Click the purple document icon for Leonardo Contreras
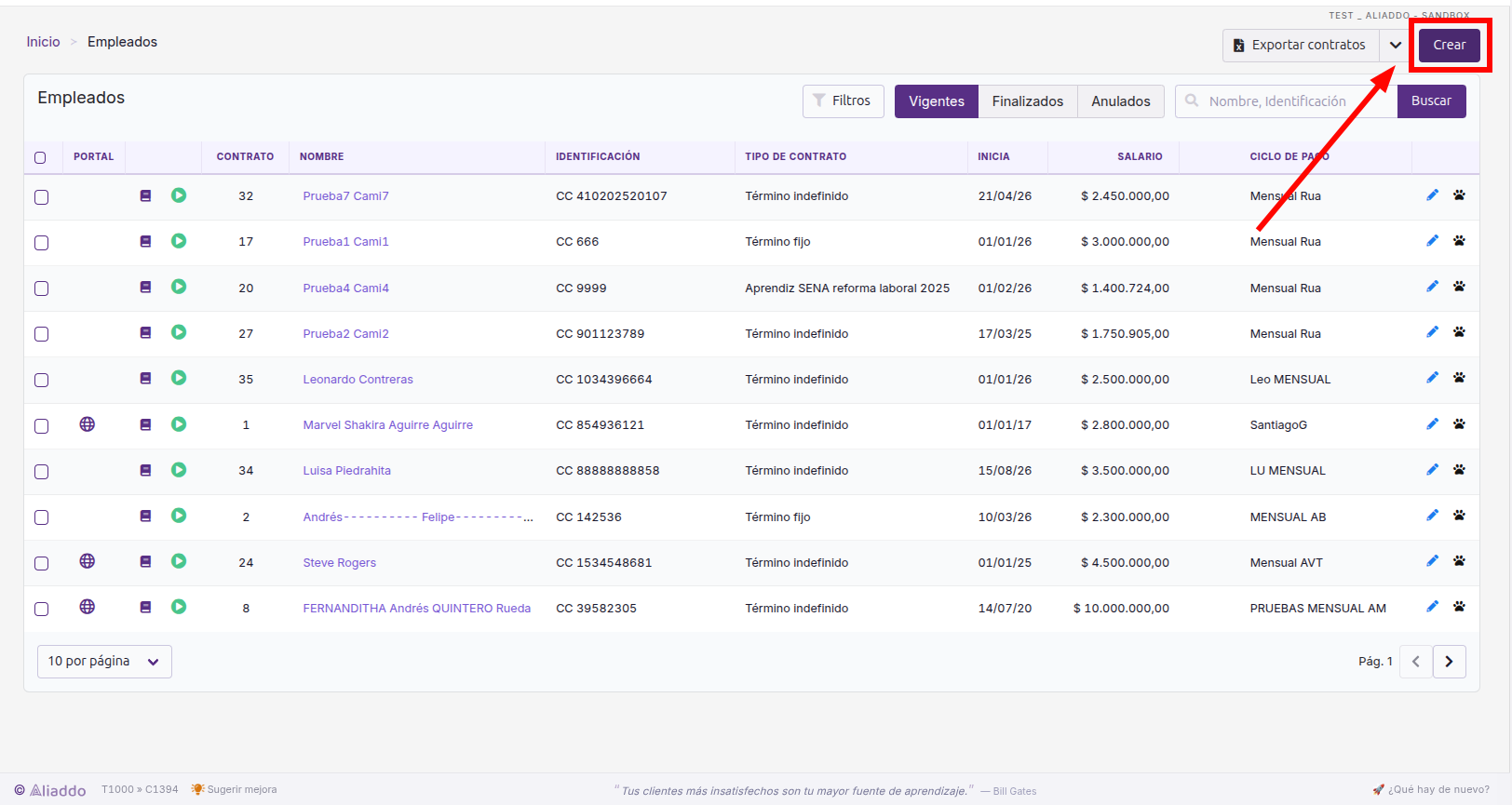The image size is (1512, 805). pyautogui.click(x=145, y=379)
